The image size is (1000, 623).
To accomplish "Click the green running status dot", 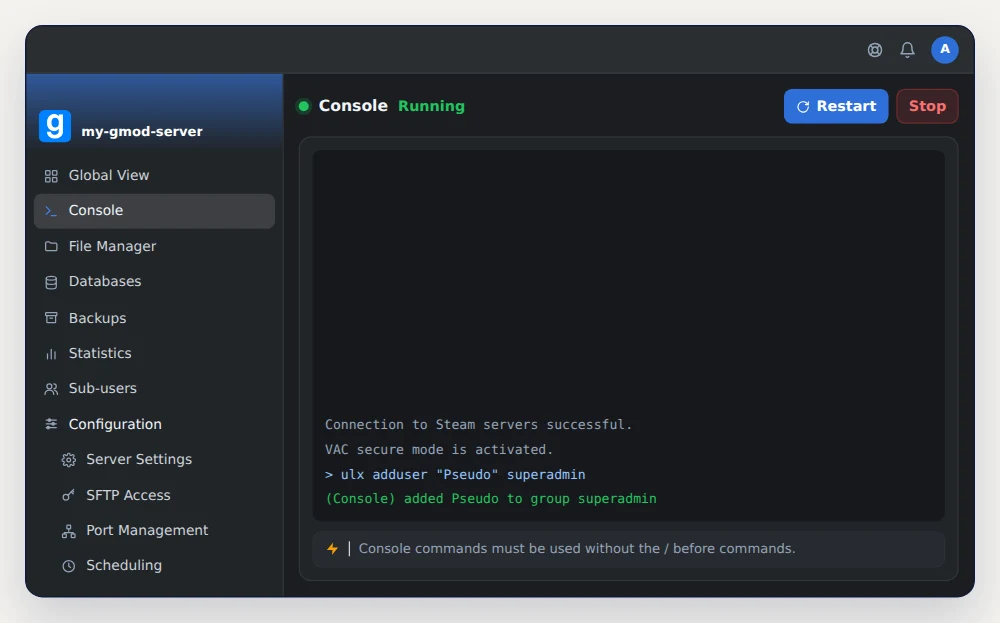I will [304, 106].
